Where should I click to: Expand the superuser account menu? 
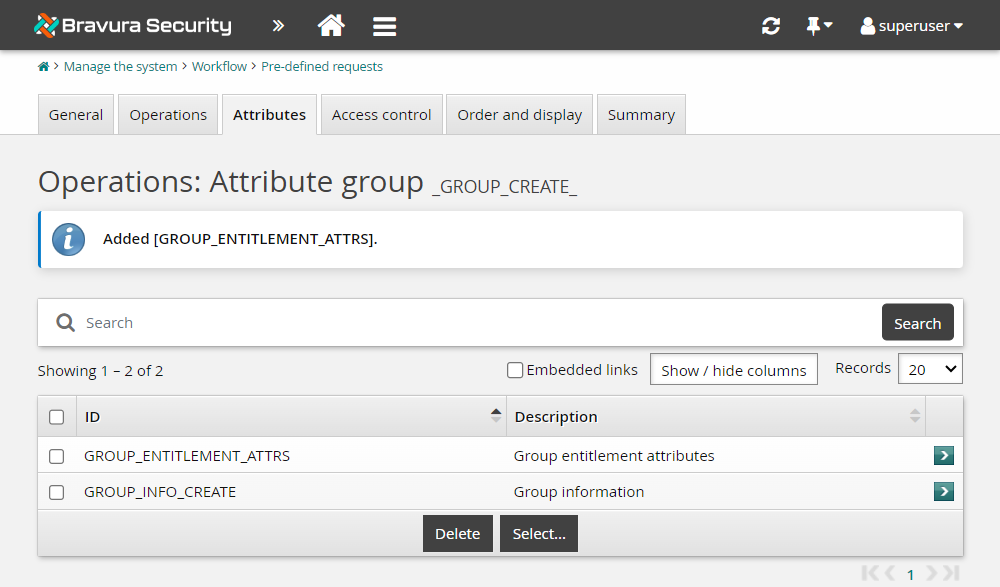(x=910, y=25)
